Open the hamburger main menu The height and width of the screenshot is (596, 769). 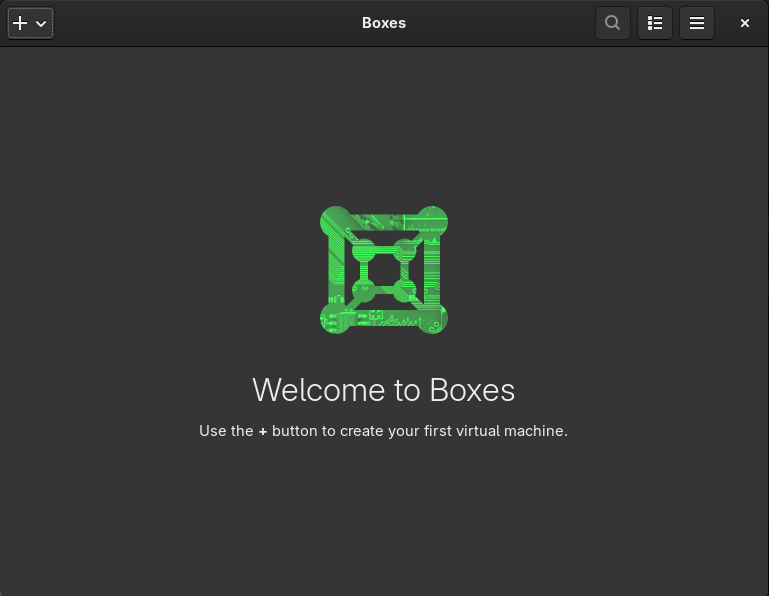tap(697, 23)
